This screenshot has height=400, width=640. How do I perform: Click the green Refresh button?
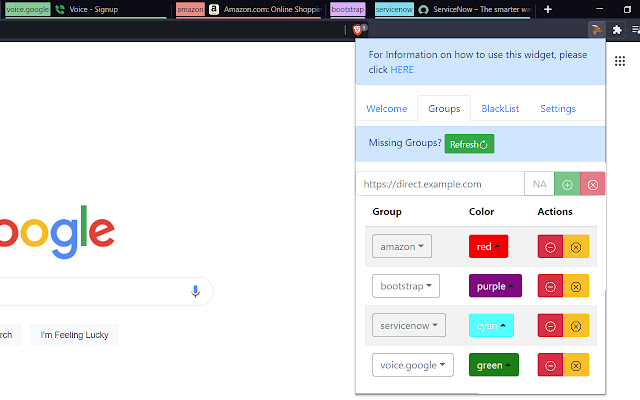[469, 144]
